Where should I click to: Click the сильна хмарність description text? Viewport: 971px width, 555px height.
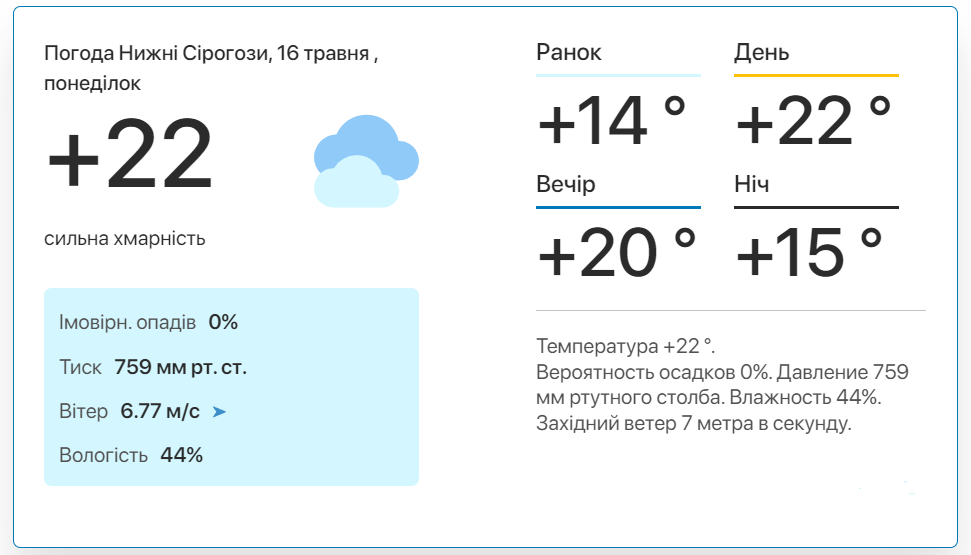click(124, 238)
